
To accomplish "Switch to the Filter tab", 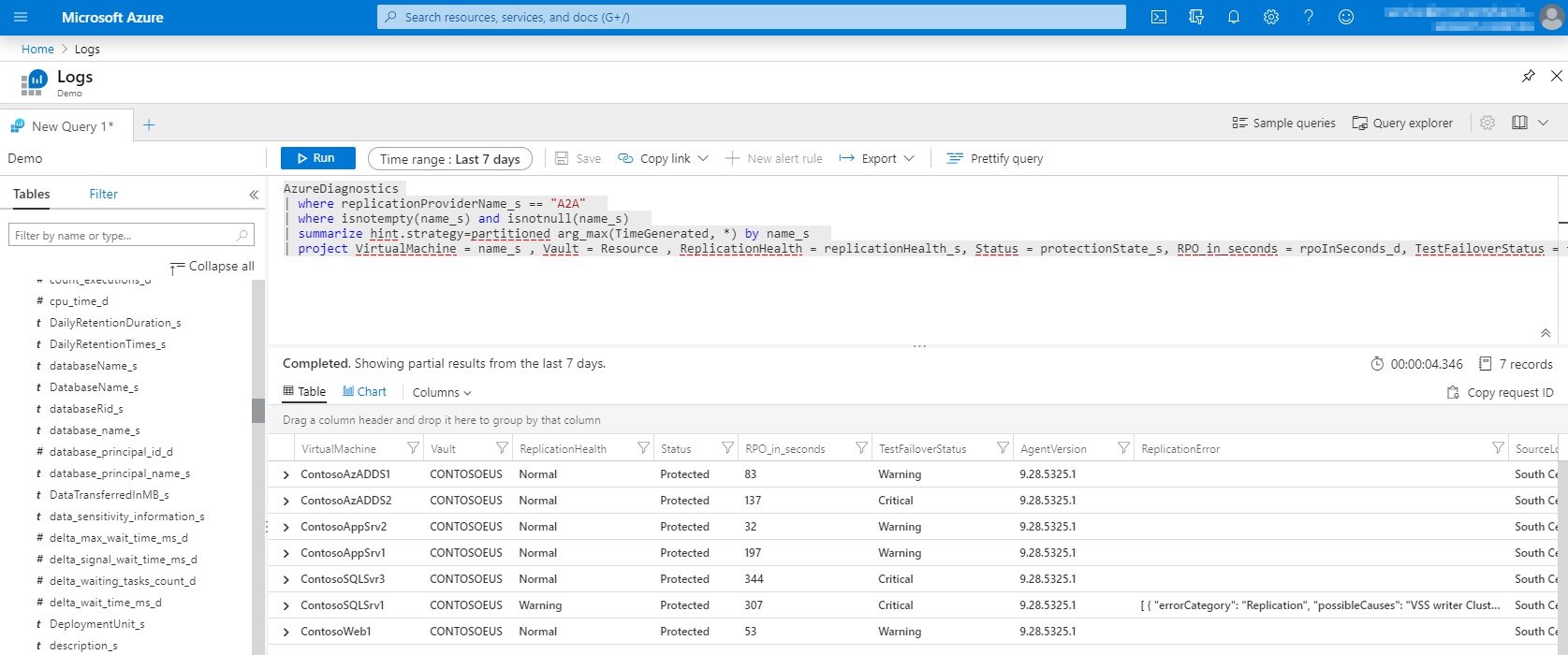I will 104,194.
